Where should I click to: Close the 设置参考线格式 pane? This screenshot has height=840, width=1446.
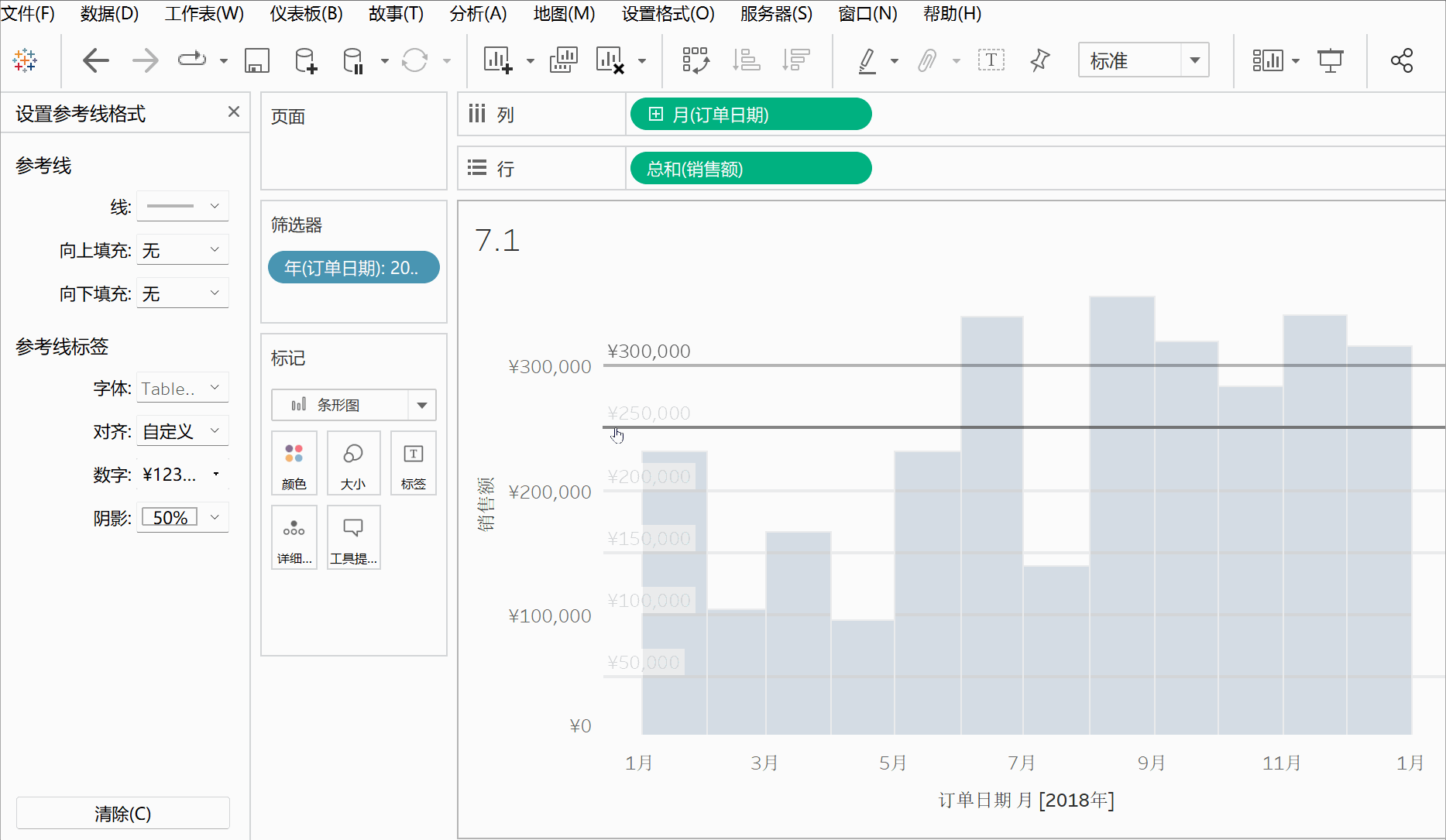(234, 111)
